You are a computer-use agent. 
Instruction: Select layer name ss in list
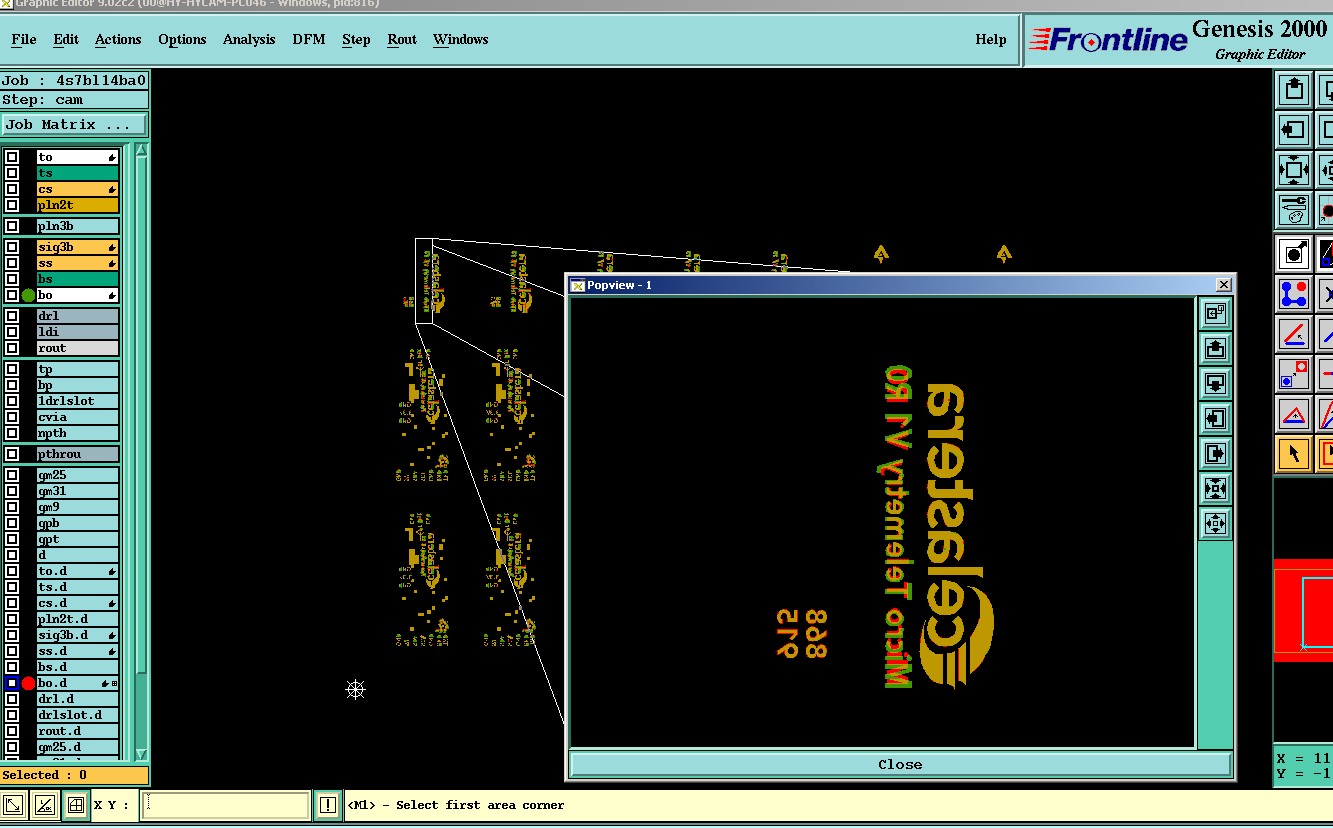[78, 263]
